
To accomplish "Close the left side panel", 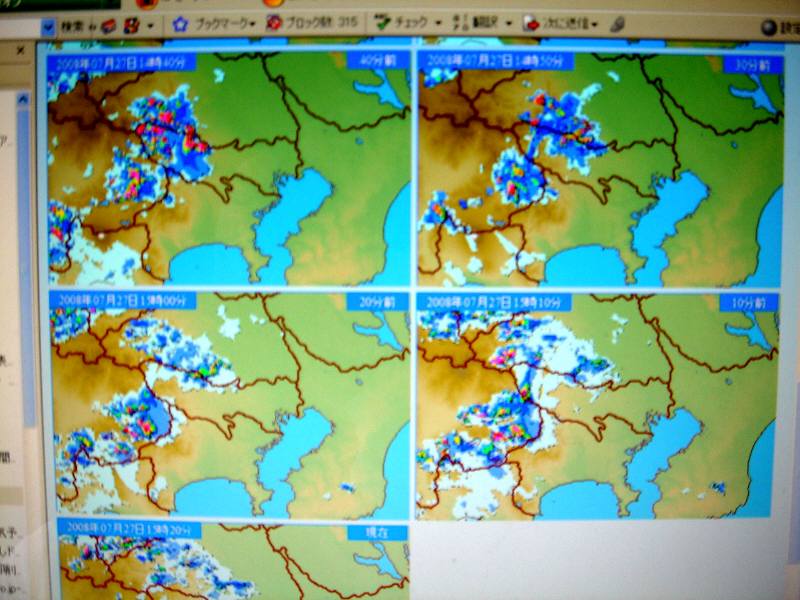I will pos(20,51).
